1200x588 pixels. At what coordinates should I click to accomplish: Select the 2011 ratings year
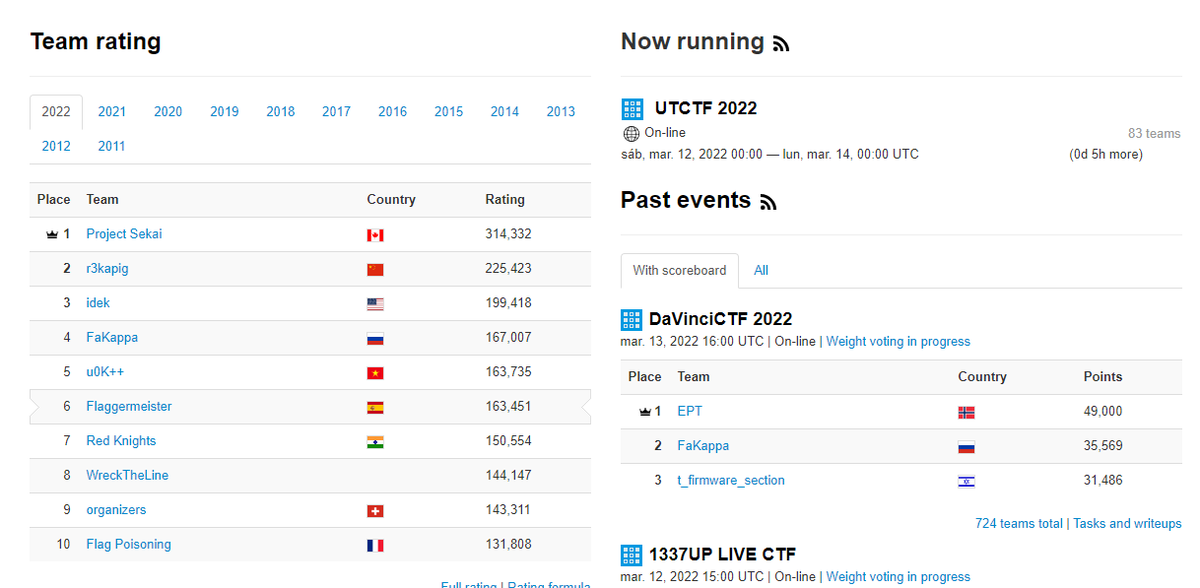coord(111,146)
